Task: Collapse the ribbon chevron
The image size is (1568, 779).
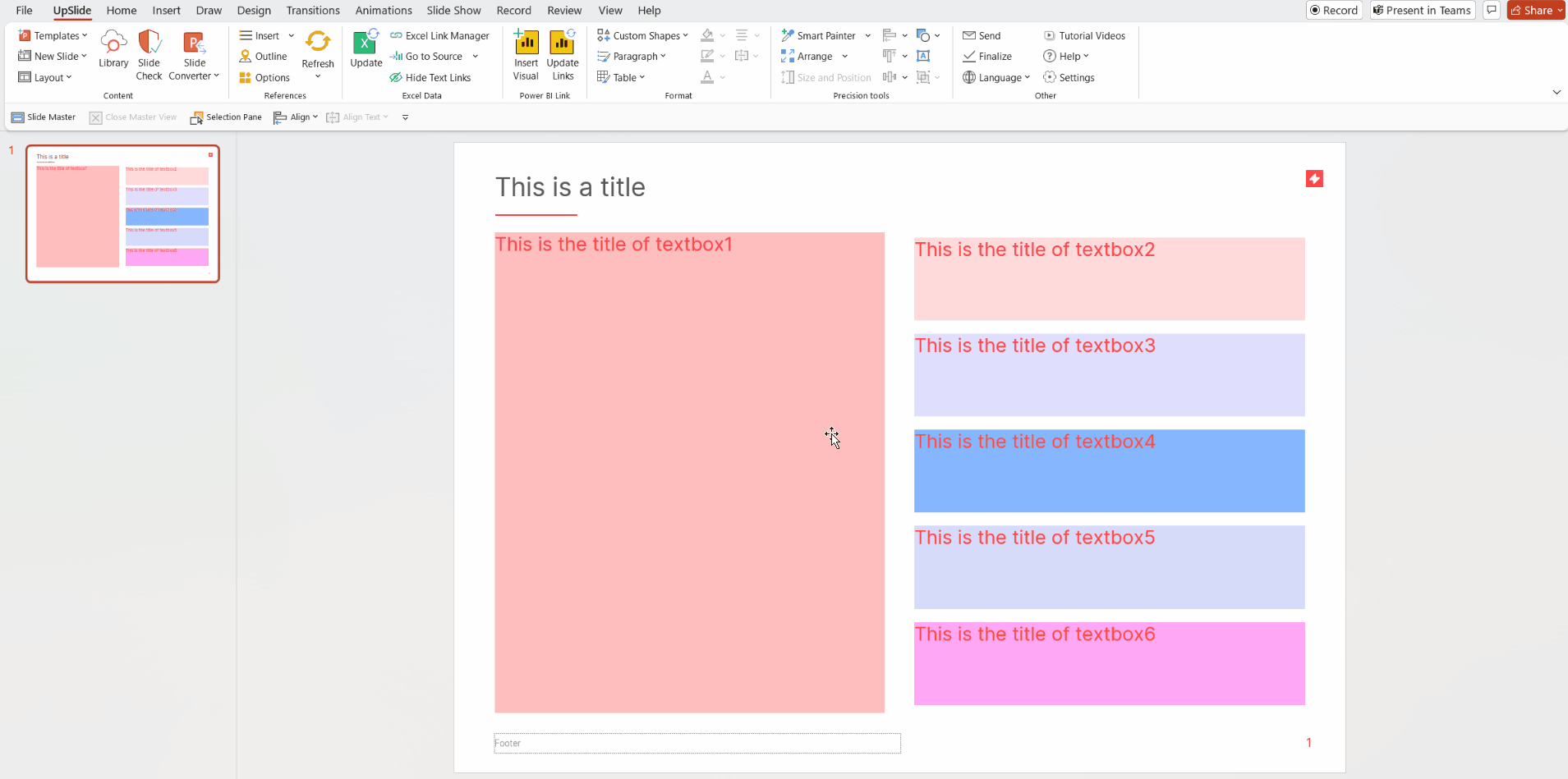Action: click(1557, 92)
